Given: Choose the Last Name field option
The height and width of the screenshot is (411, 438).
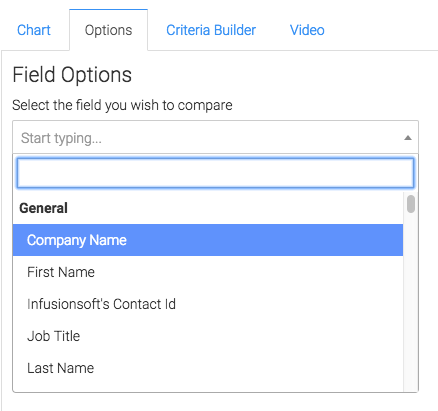Looking at the screenshot, I should pyautogui.click(x=208, y=368).
